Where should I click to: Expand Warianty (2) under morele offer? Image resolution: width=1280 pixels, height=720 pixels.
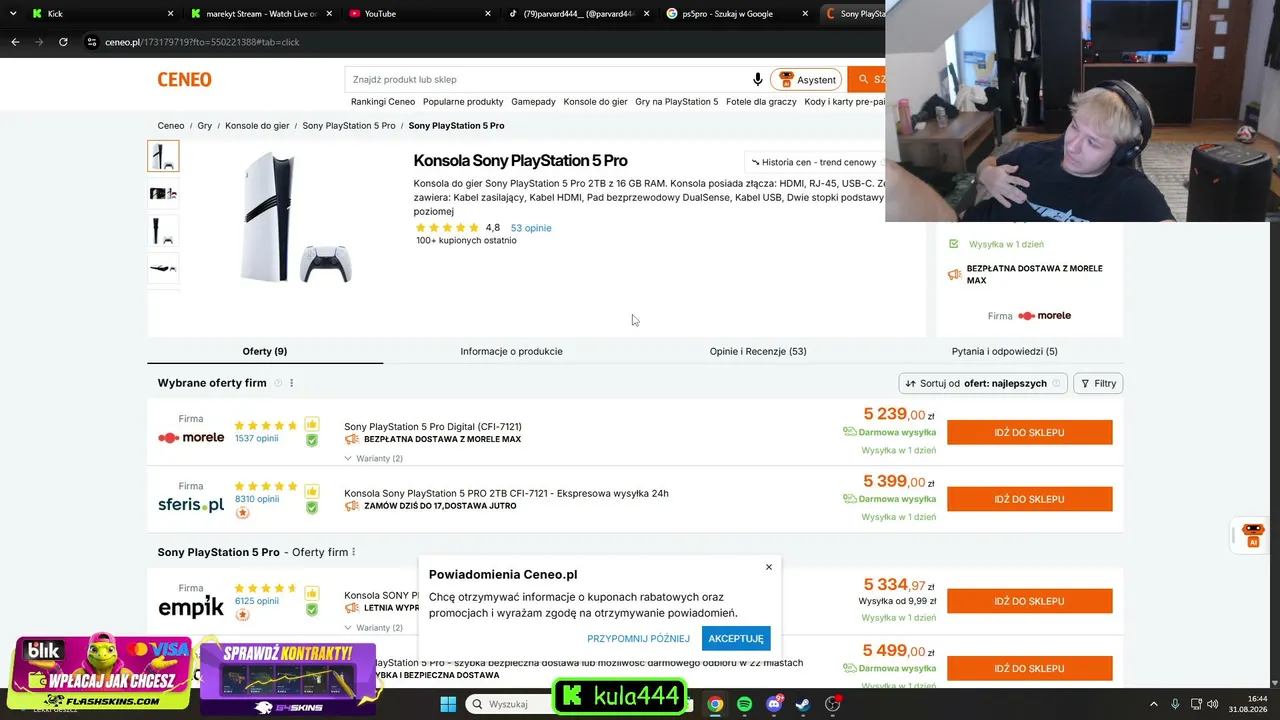pyautogui.click(x=373, y=459)
